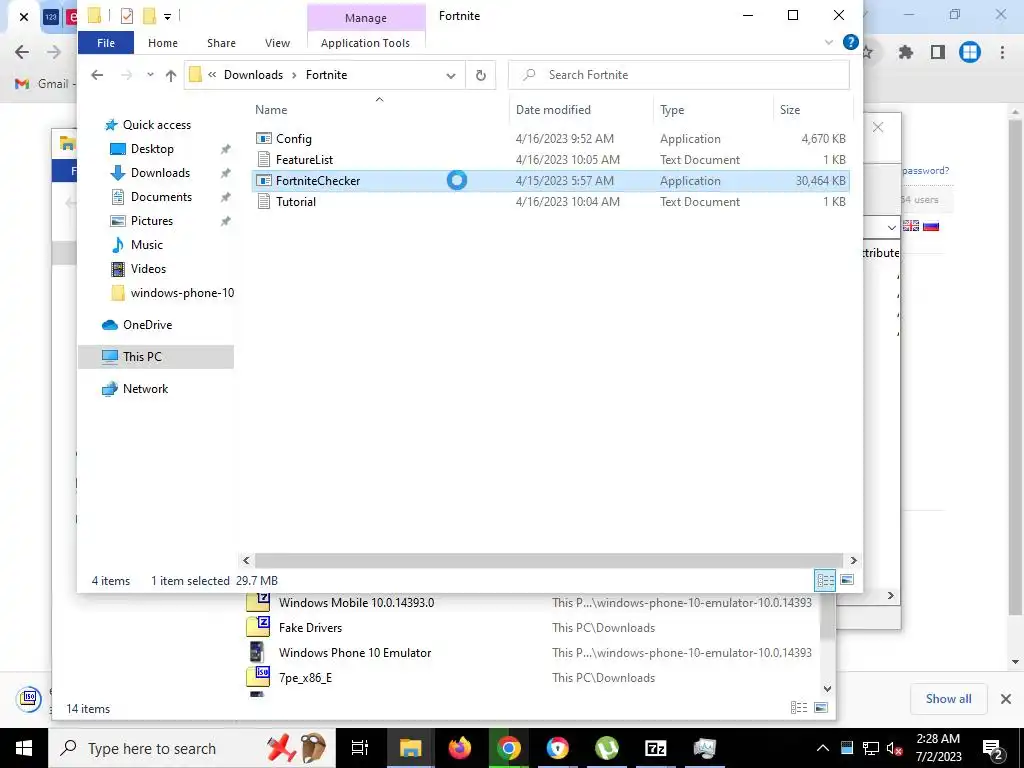Select Network in the navigation pane

tap(145, 389)
